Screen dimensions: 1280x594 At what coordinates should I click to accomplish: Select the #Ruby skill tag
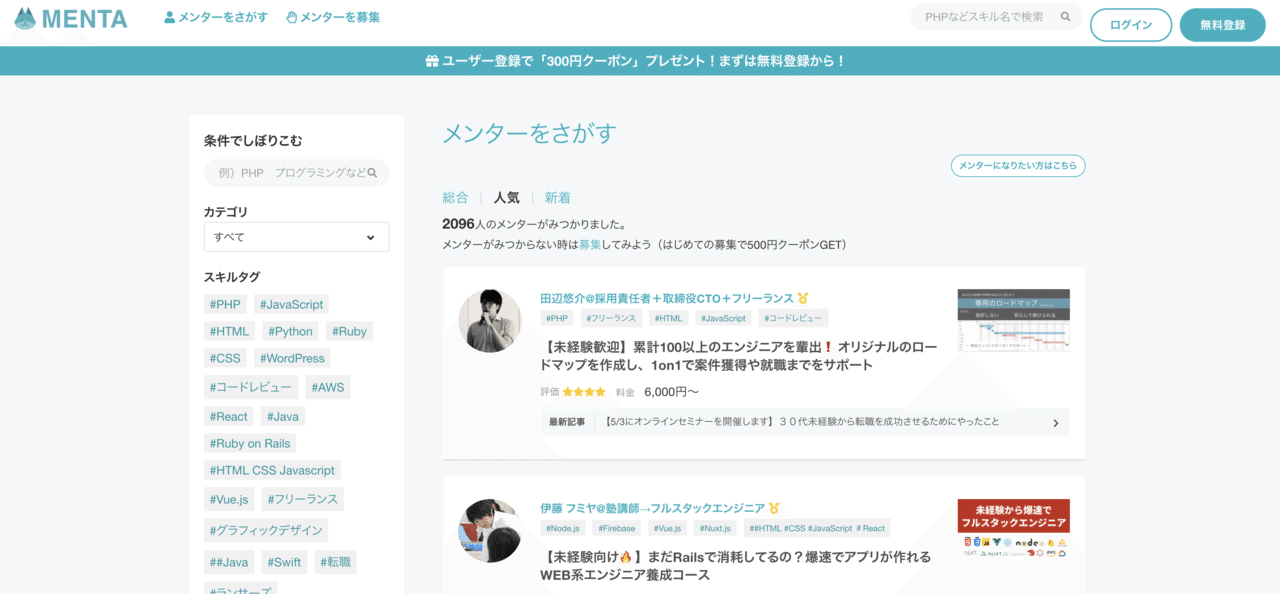coord(349,331)
